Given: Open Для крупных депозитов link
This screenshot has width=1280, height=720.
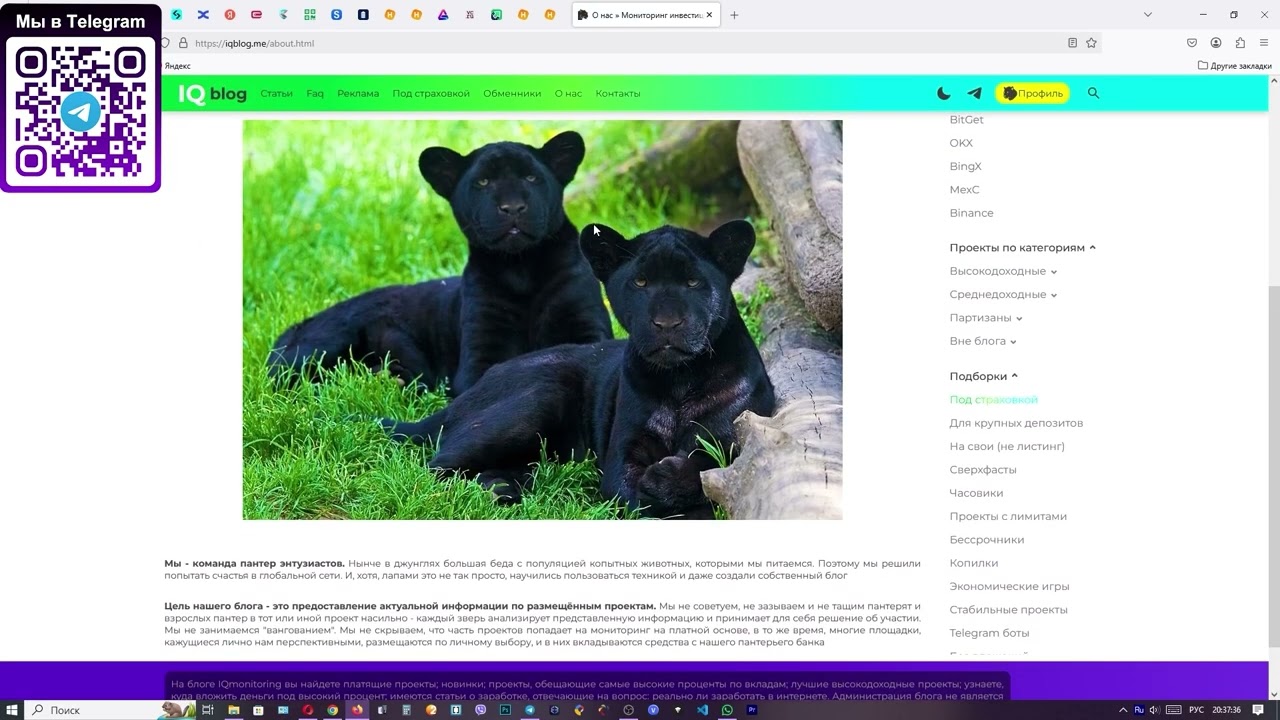Looking at the screenshot, I should (1016, 423).
